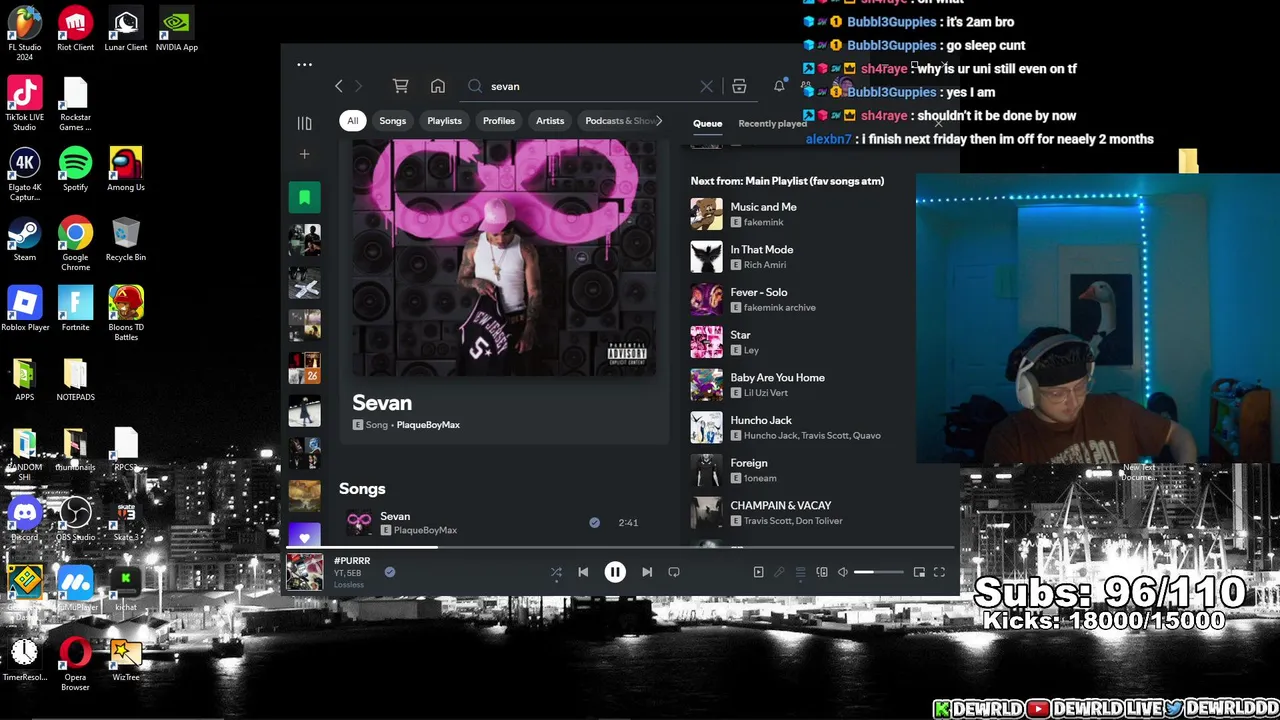Viewport: 1280px width, 720px height.
Task: Open the Sevan album cover art
Action: click(504, 258)
